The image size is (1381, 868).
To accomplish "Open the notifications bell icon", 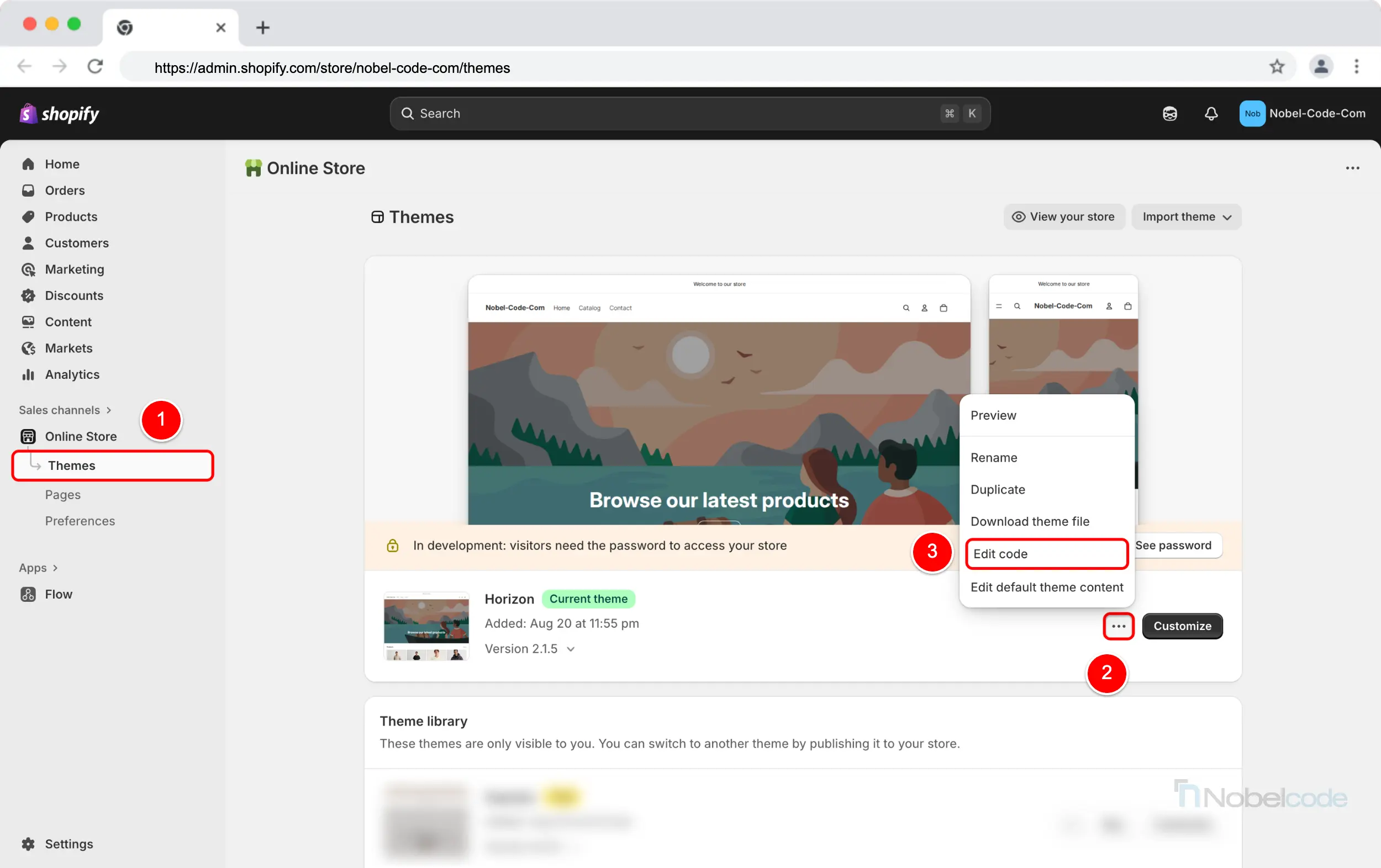I will pyautogui.click(x=1211, y=114).
